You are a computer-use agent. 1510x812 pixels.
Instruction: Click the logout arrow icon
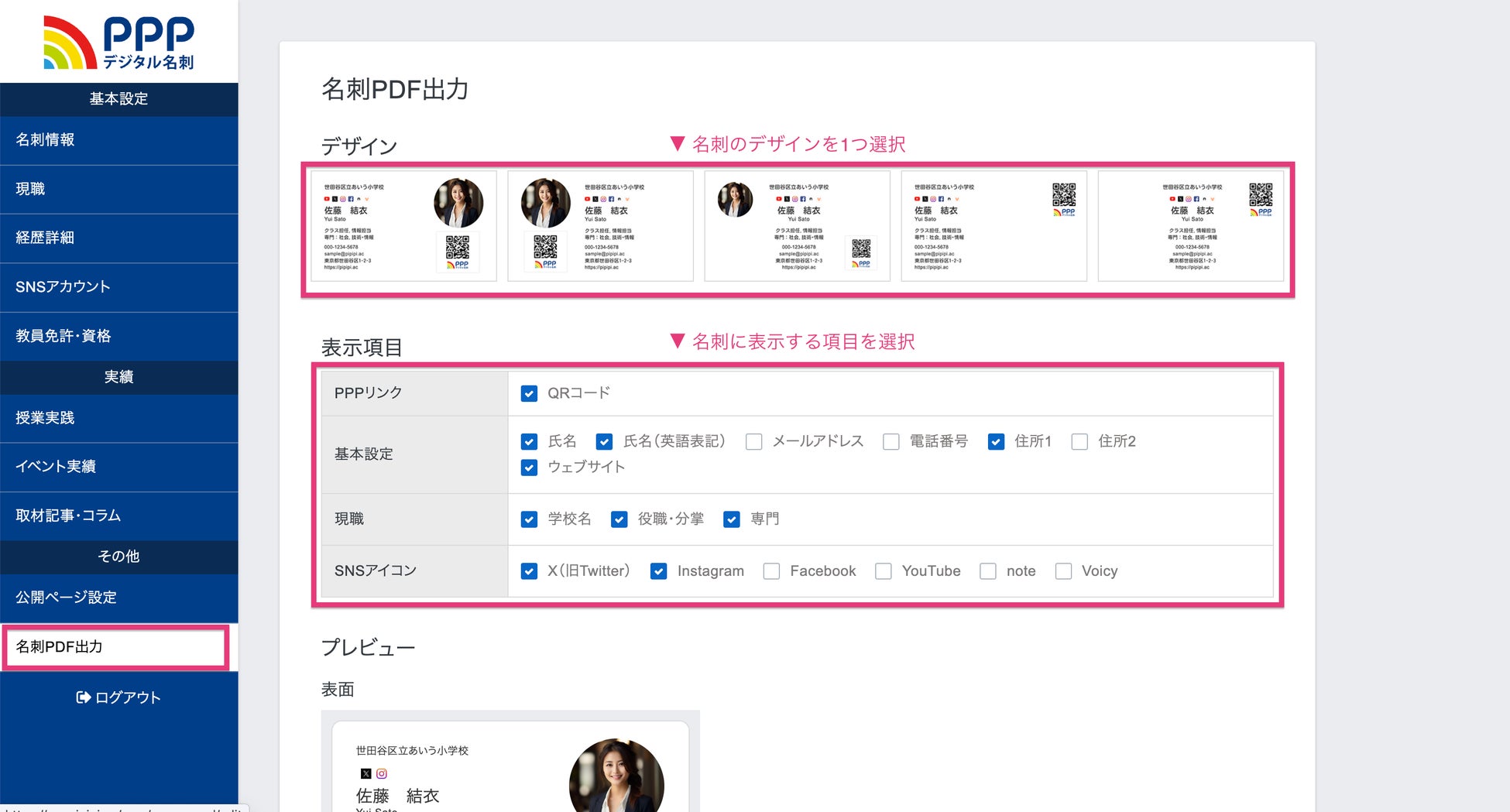click(83, 697)
